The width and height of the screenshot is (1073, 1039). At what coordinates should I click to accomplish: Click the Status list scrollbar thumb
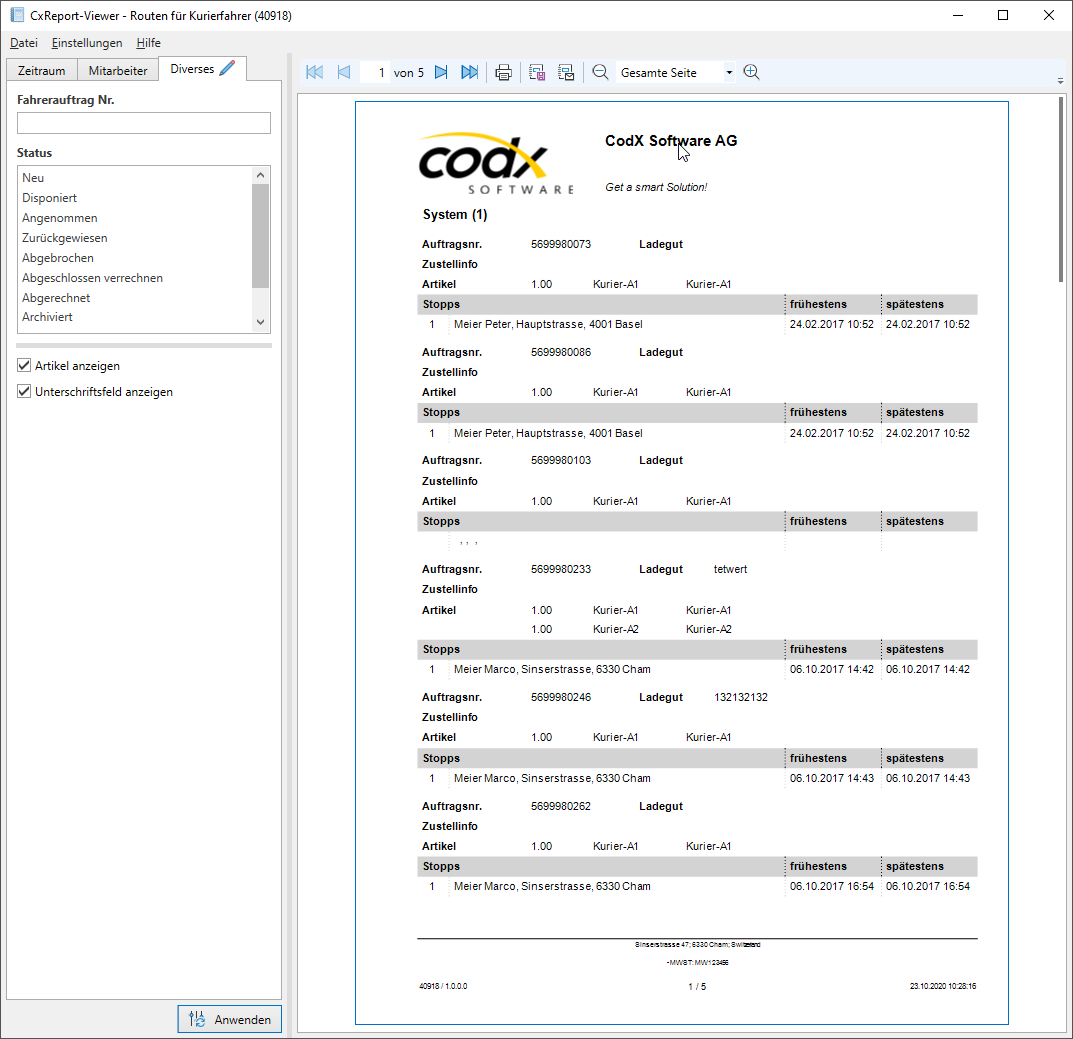pos(260,235)
